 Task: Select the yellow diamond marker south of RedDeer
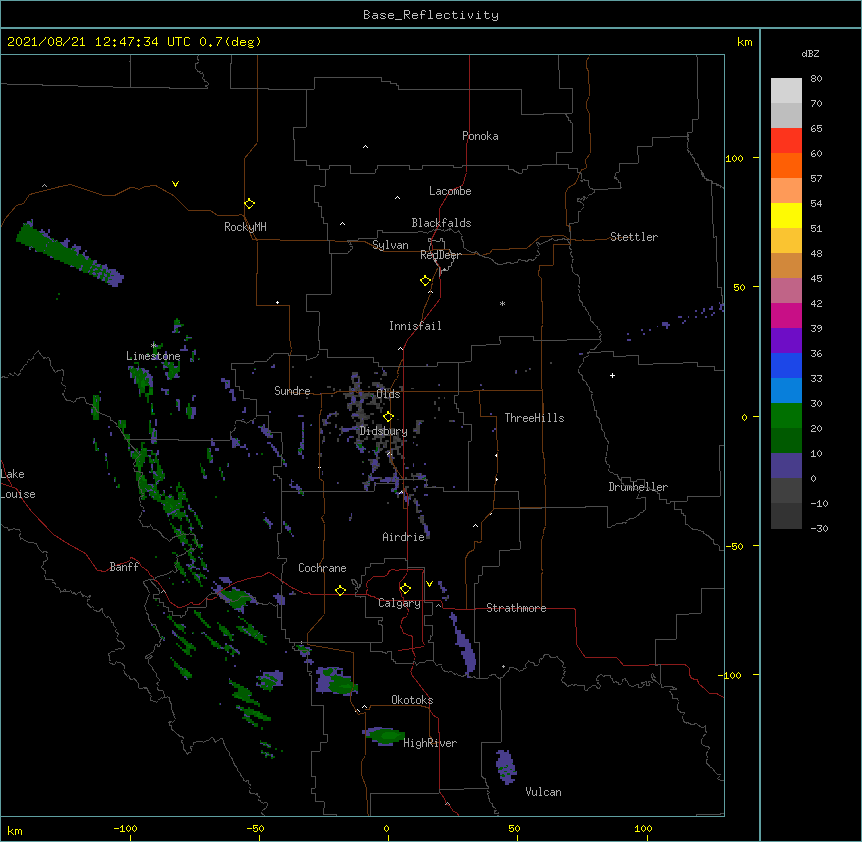tap(425, 281)
